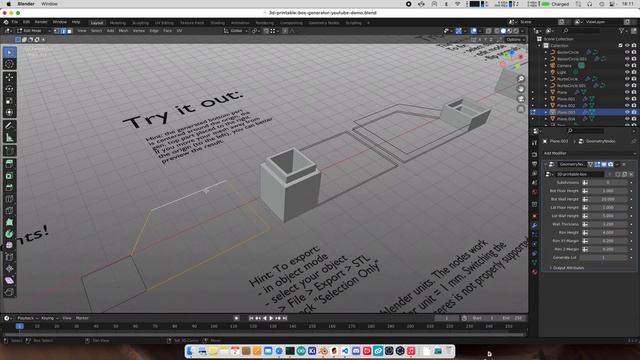Hide the Camera object in outliner
The height and width of the screenshot is (360, 640).
(627, 66)
